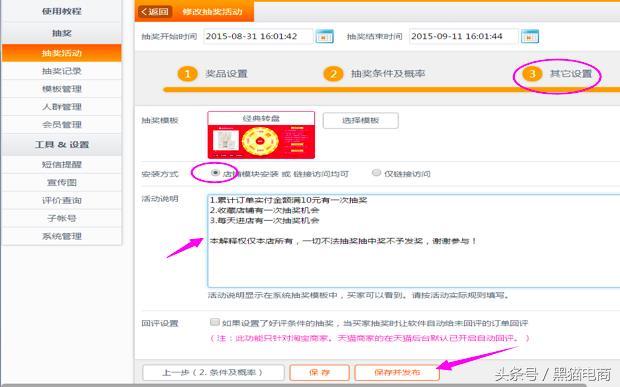The height and width of the screenshot is (387, 620).
Task: Open 短信提醒 in the sidebar
Action: click(x=62, y=164)
